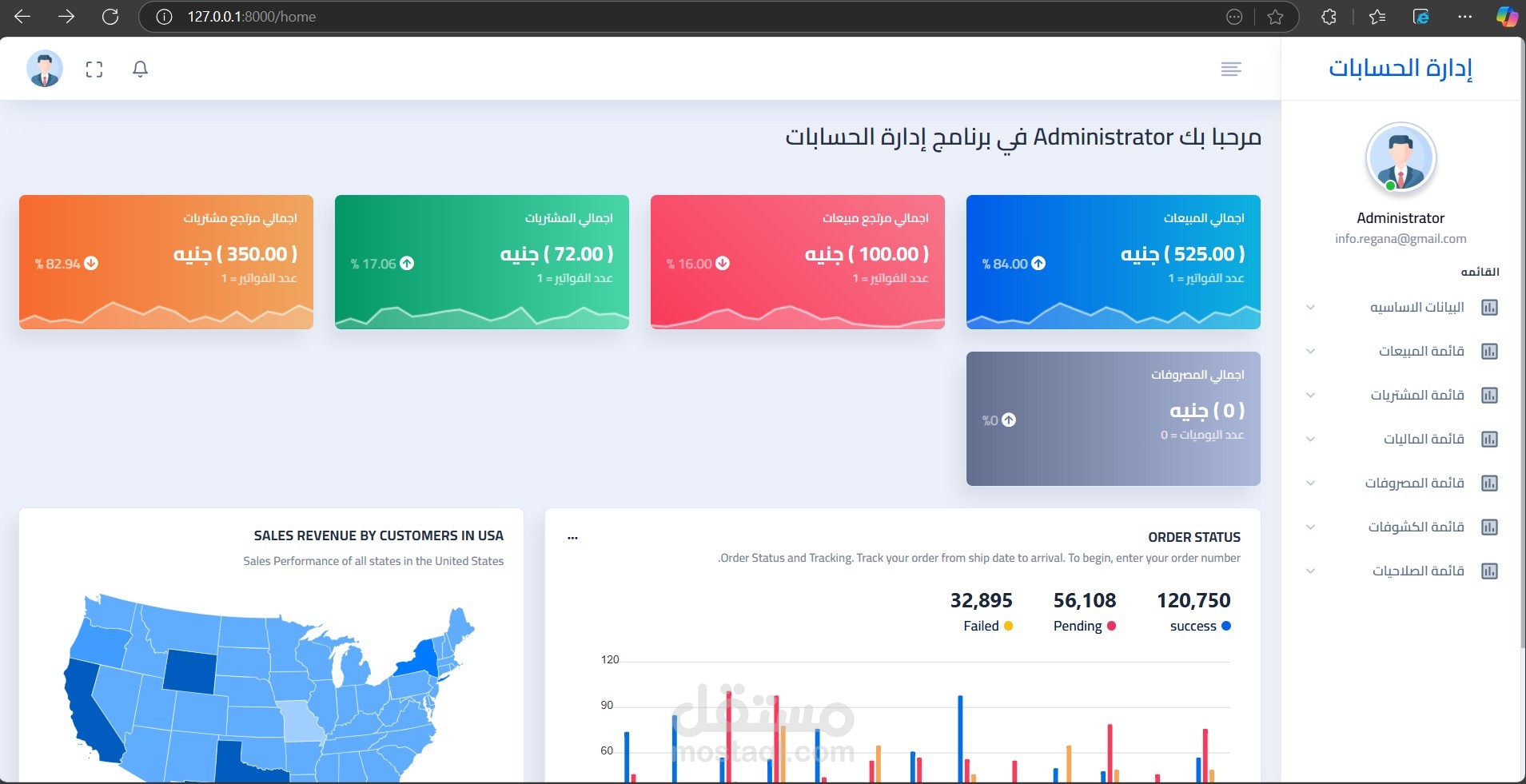Image resolution: width=1526 pixels, height=784 pixels.
Task: Expand chevron for قائمة المبيعات
Action: (x=1310, y=351)
